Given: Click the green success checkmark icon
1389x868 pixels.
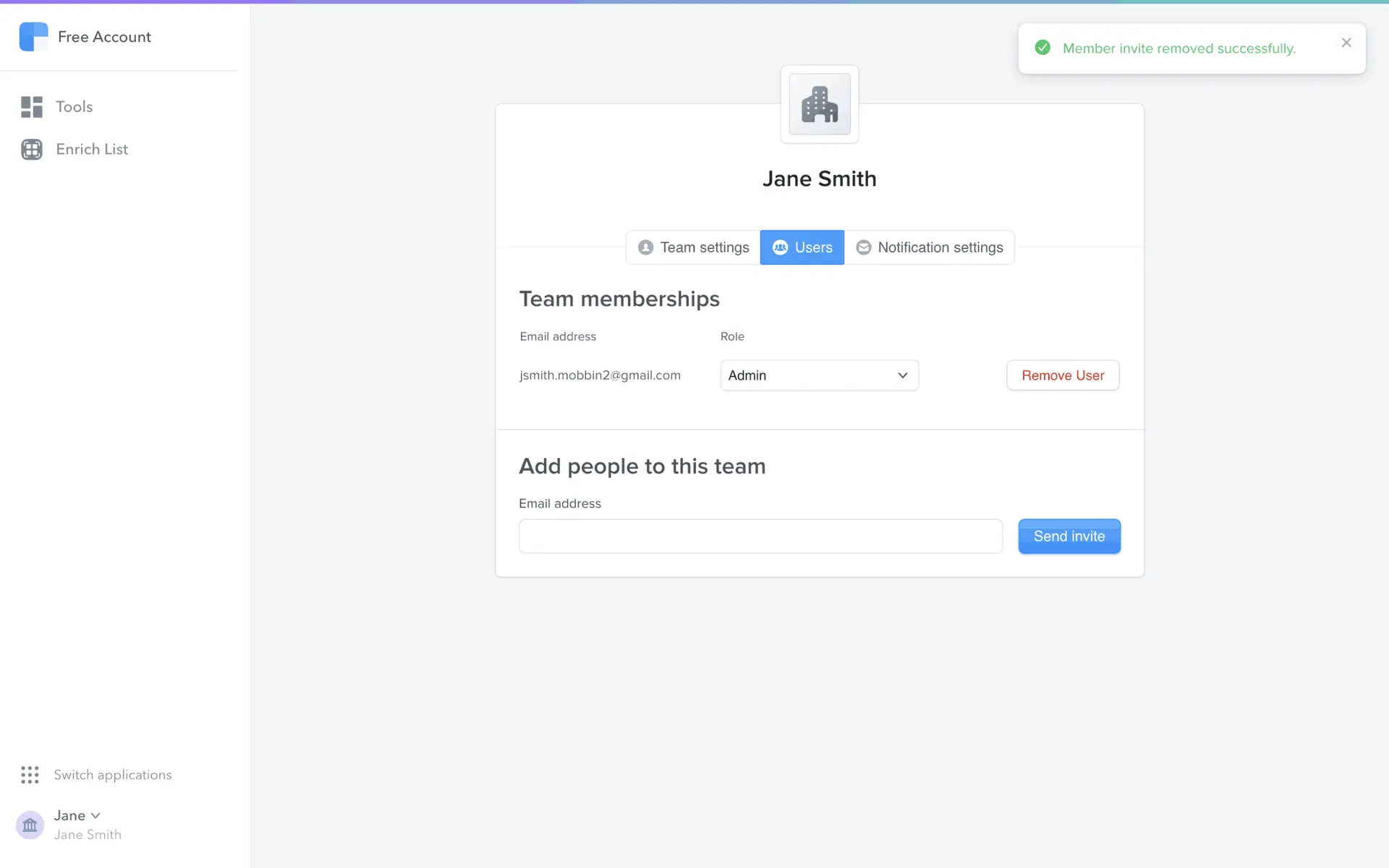Looking at the screenshot, I should pos(1042,48).
